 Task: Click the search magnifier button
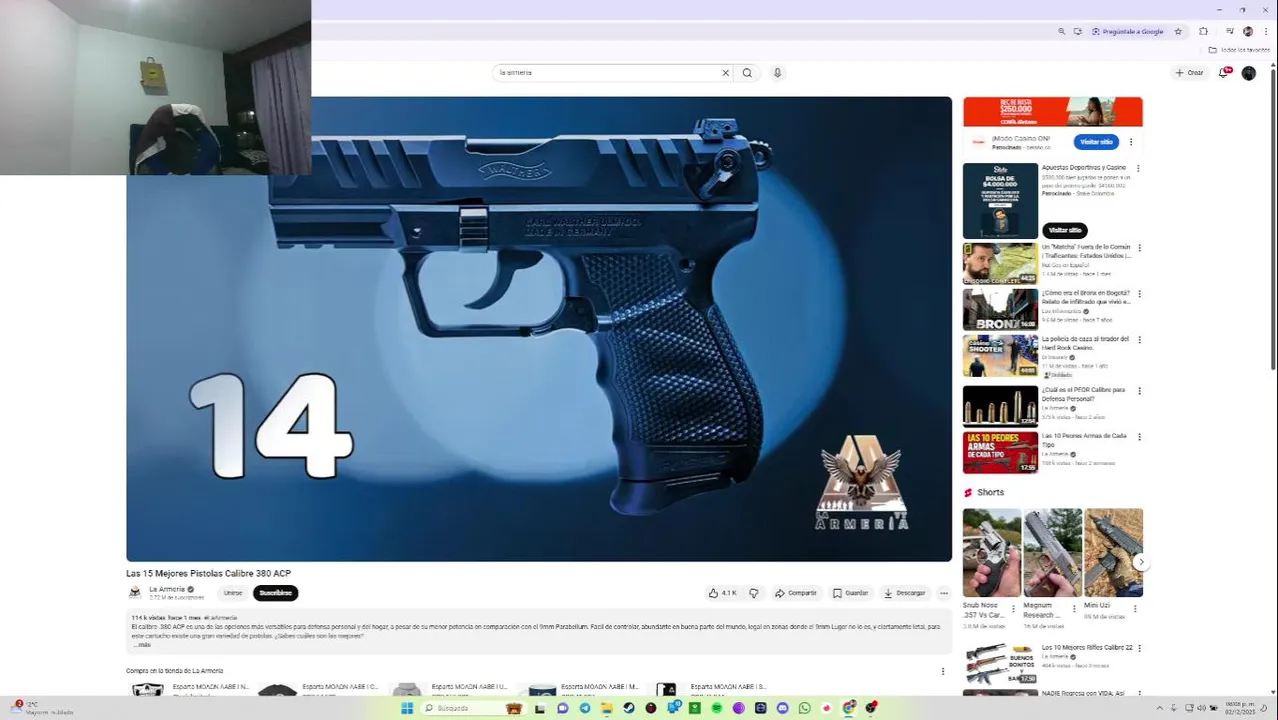coord(747,73)
